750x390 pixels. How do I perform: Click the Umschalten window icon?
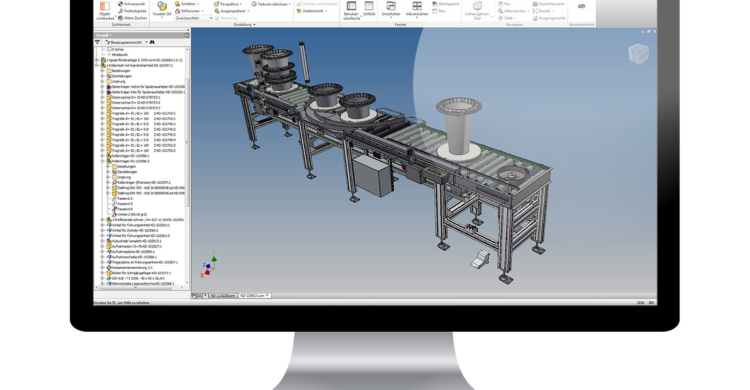(x=391, y=9)
